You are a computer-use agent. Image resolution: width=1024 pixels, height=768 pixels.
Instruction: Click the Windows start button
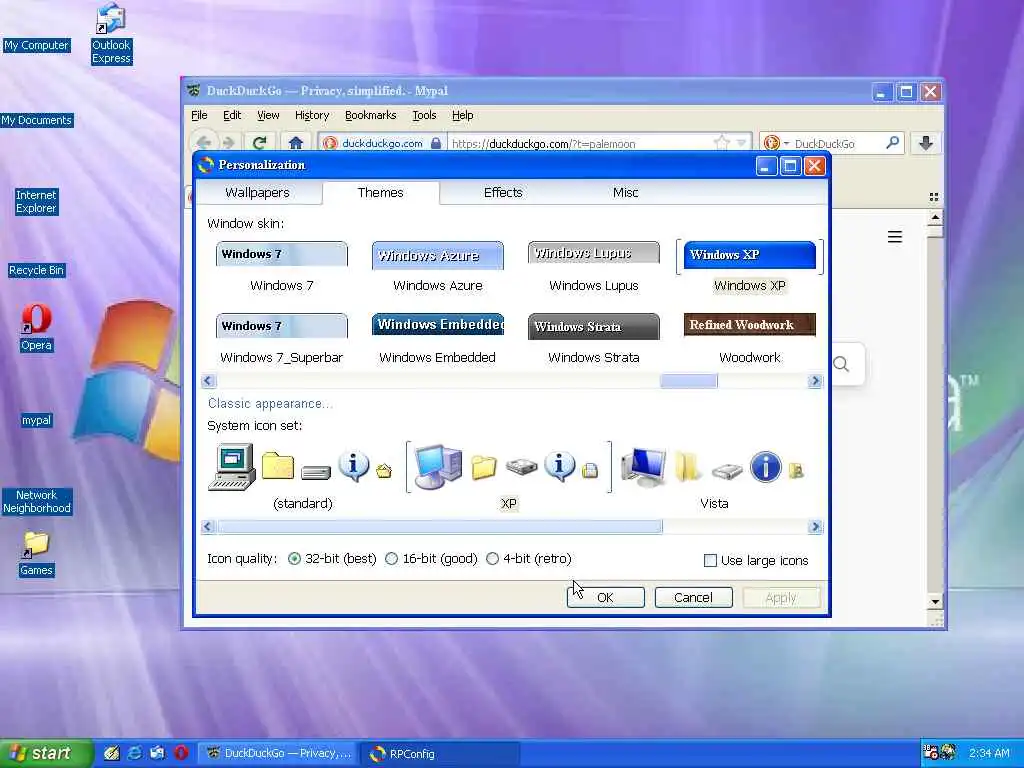(46, 754)
